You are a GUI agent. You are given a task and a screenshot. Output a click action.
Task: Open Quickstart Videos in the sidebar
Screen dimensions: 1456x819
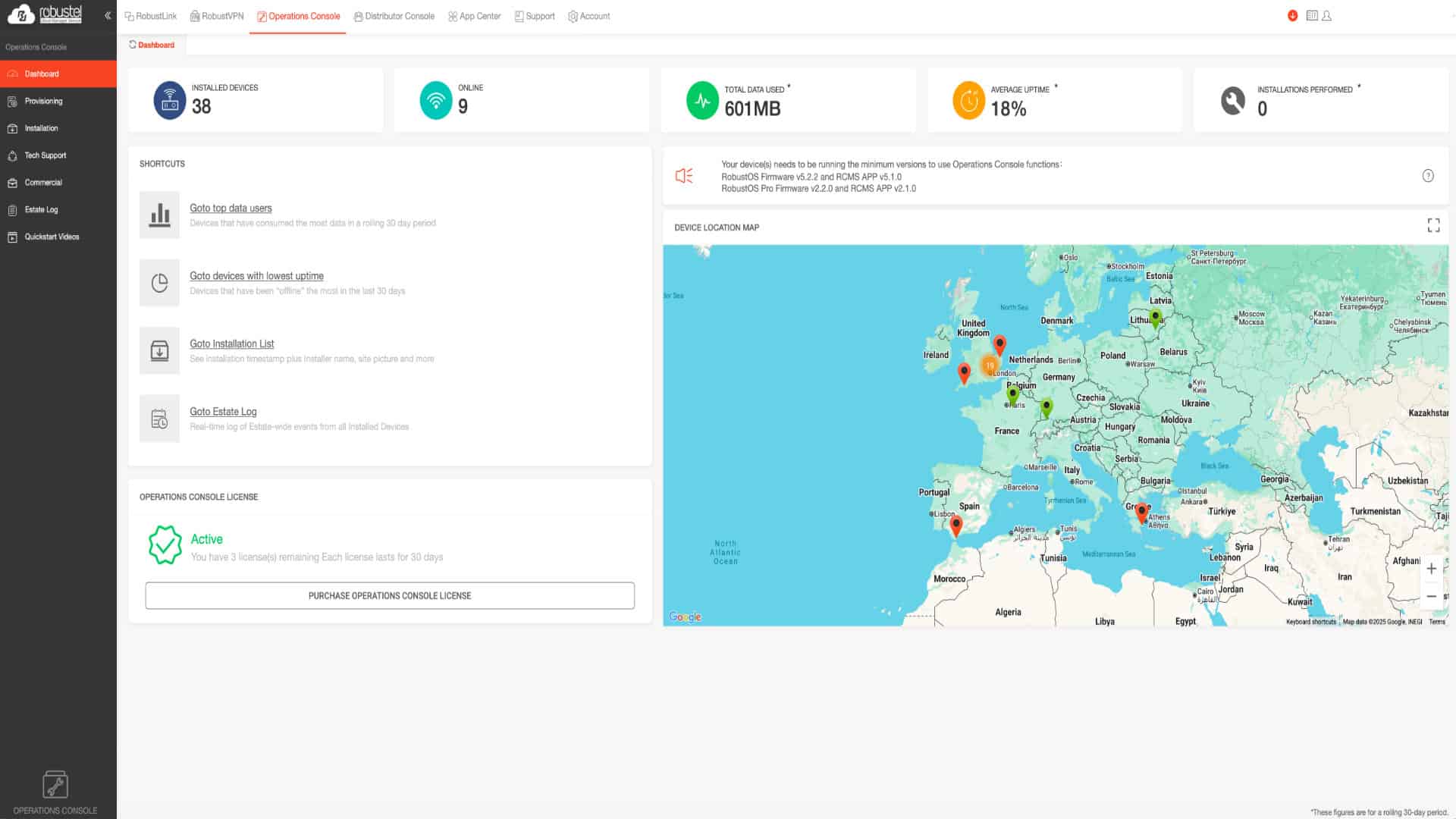[x=52, y=237]
